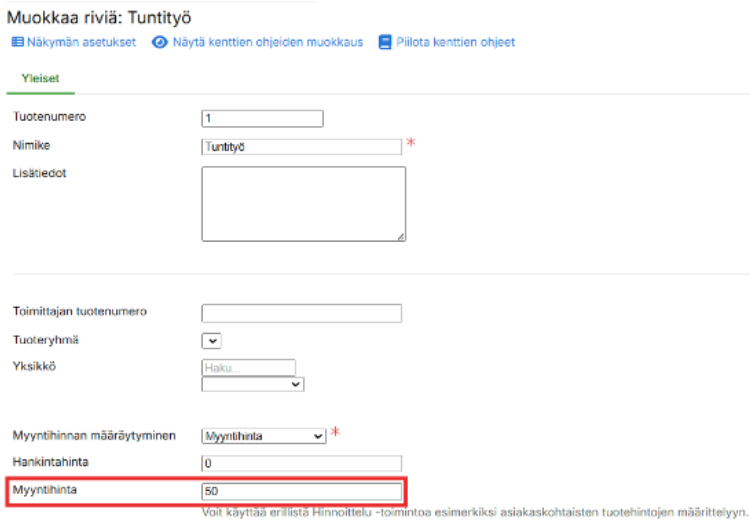The width and height of the screenshot is (750, 526).
Task: Click the Toimittajan tuotenumero input field
Action: (301, 313)
